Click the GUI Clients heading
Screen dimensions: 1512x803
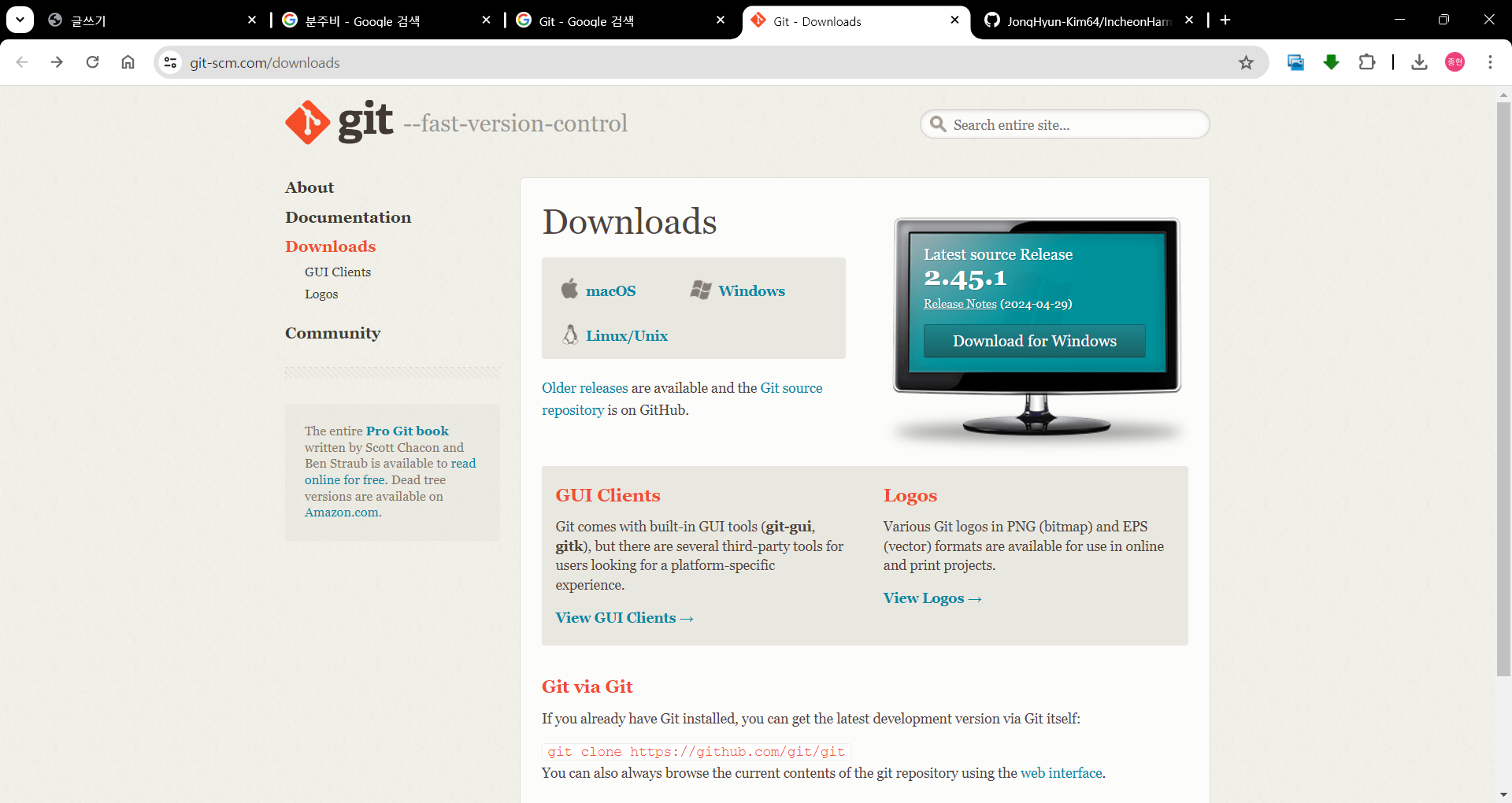608,495
